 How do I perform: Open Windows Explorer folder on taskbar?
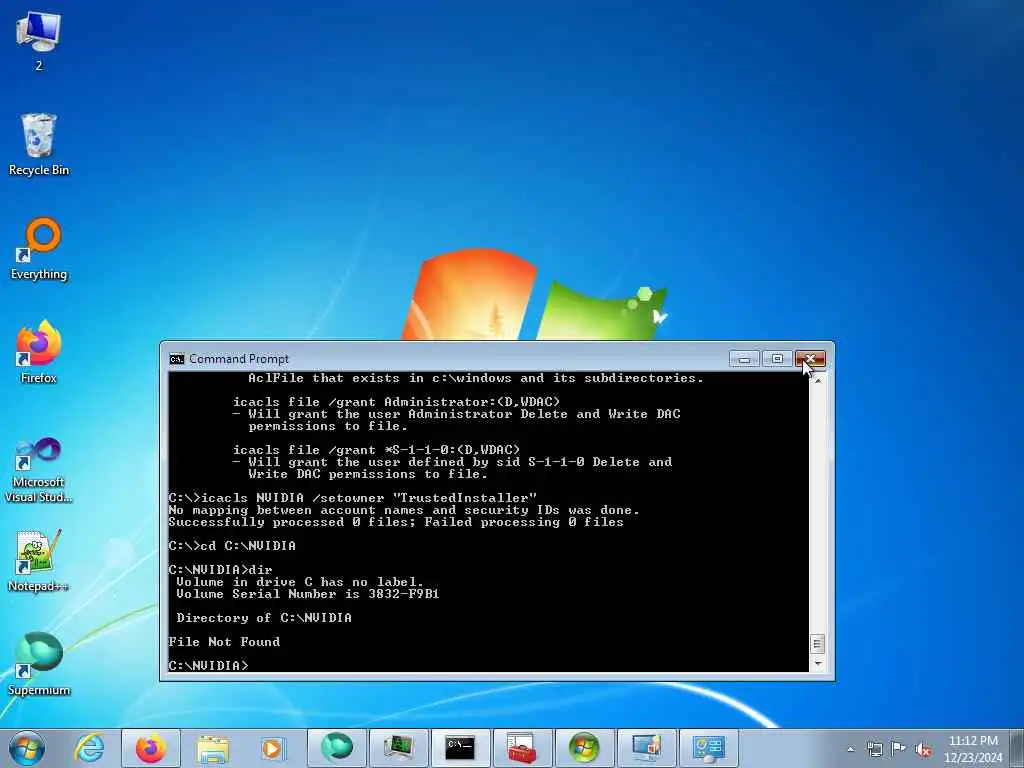click(213, 748)
